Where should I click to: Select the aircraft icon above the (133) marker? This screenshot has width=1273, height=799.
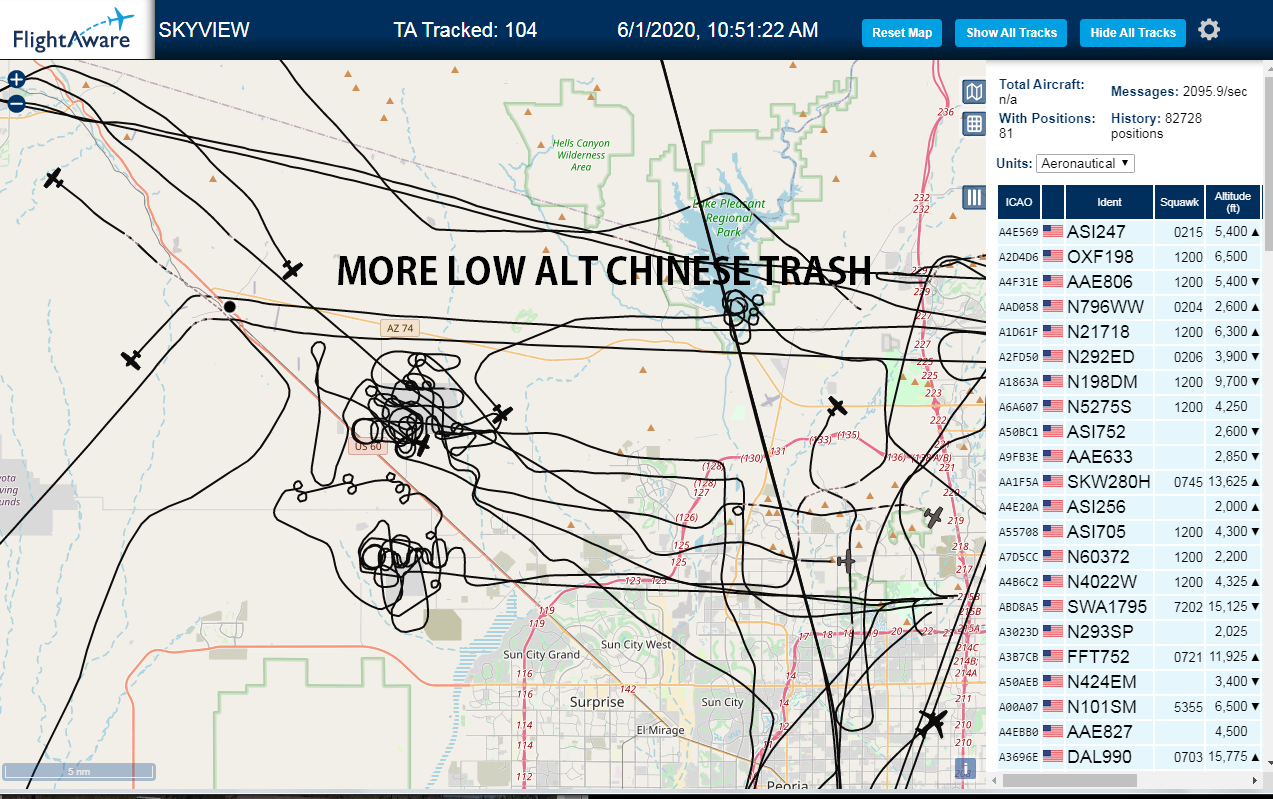coord(837,406)
